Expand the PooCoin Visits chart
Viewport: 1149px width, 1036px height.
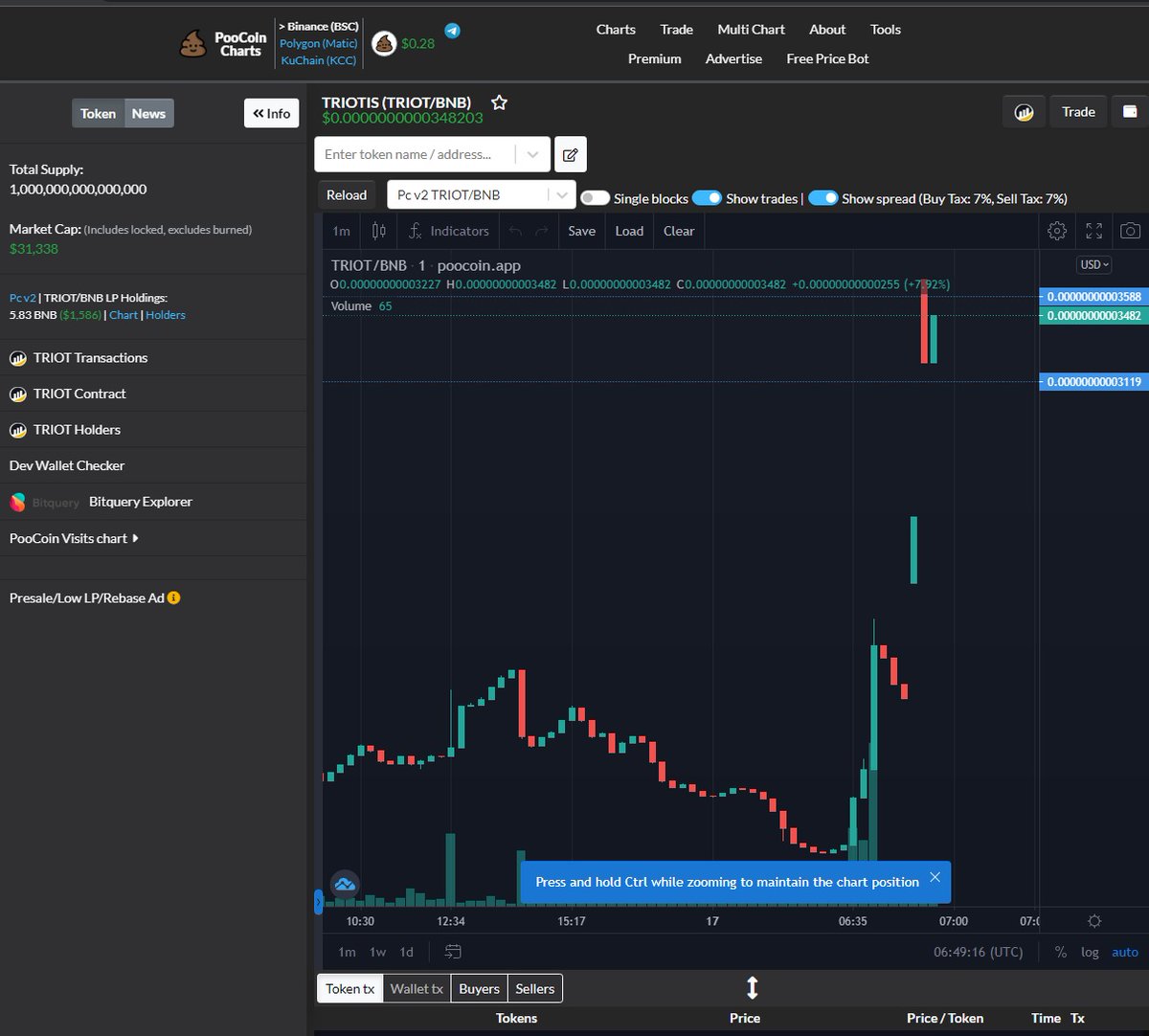(x=74, y=538)
